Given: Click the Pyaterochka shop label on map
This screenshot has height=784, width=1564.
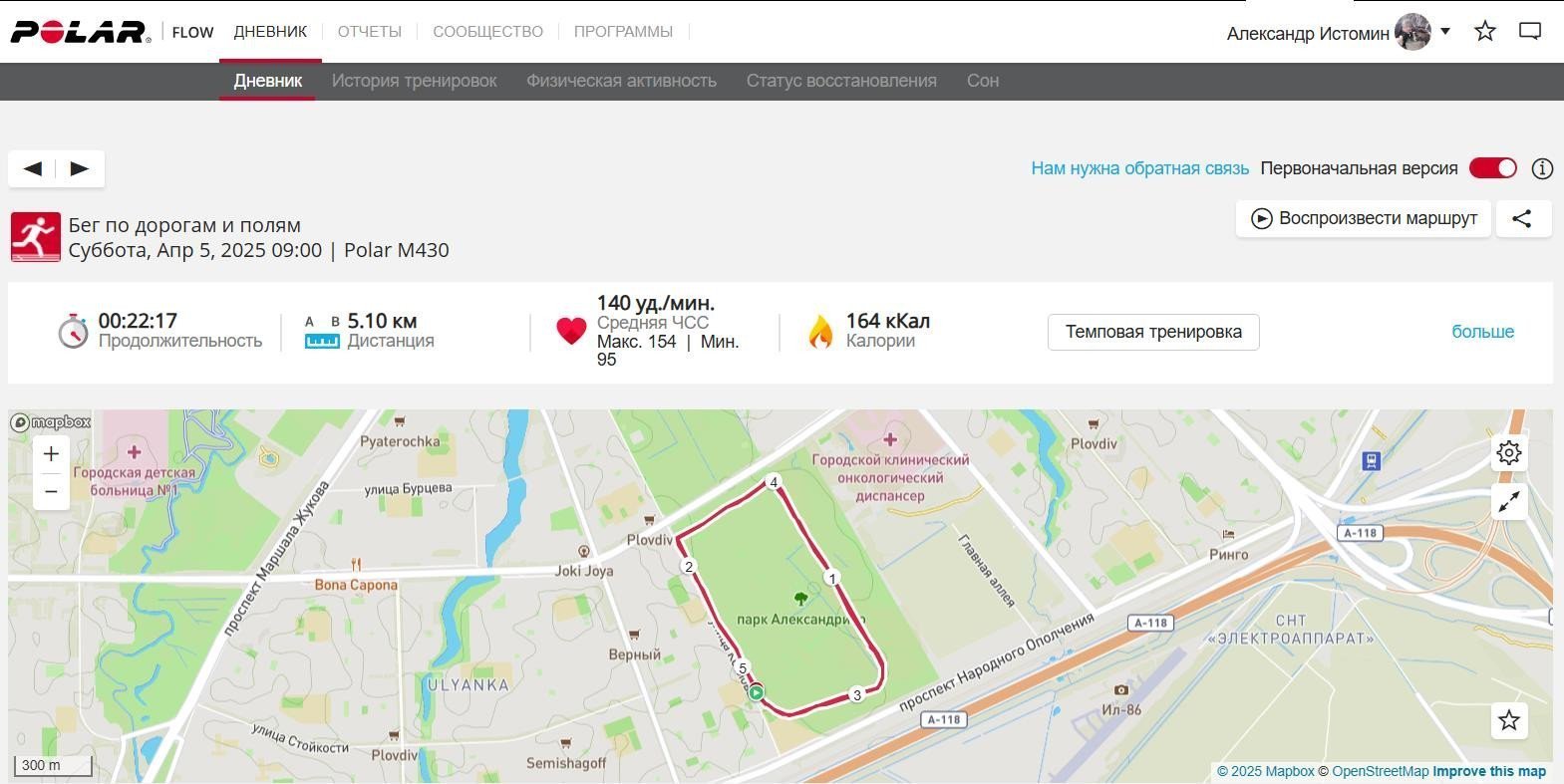Looking at the screenshot, I should tap(400, 441).
